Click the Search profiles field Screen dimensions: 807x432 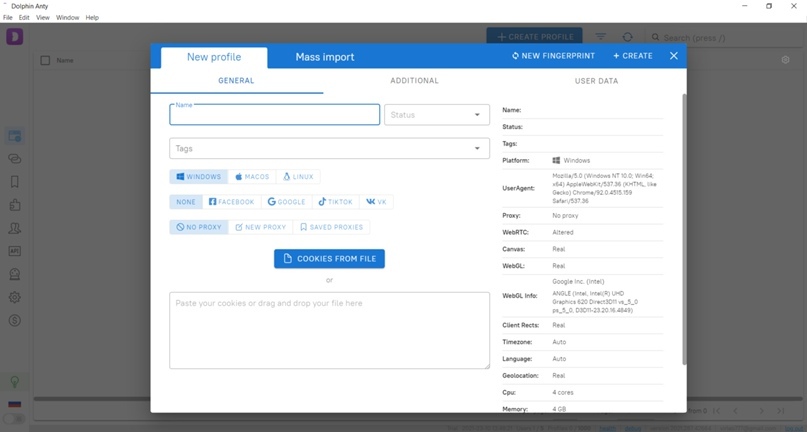click(x=726, y=38)
